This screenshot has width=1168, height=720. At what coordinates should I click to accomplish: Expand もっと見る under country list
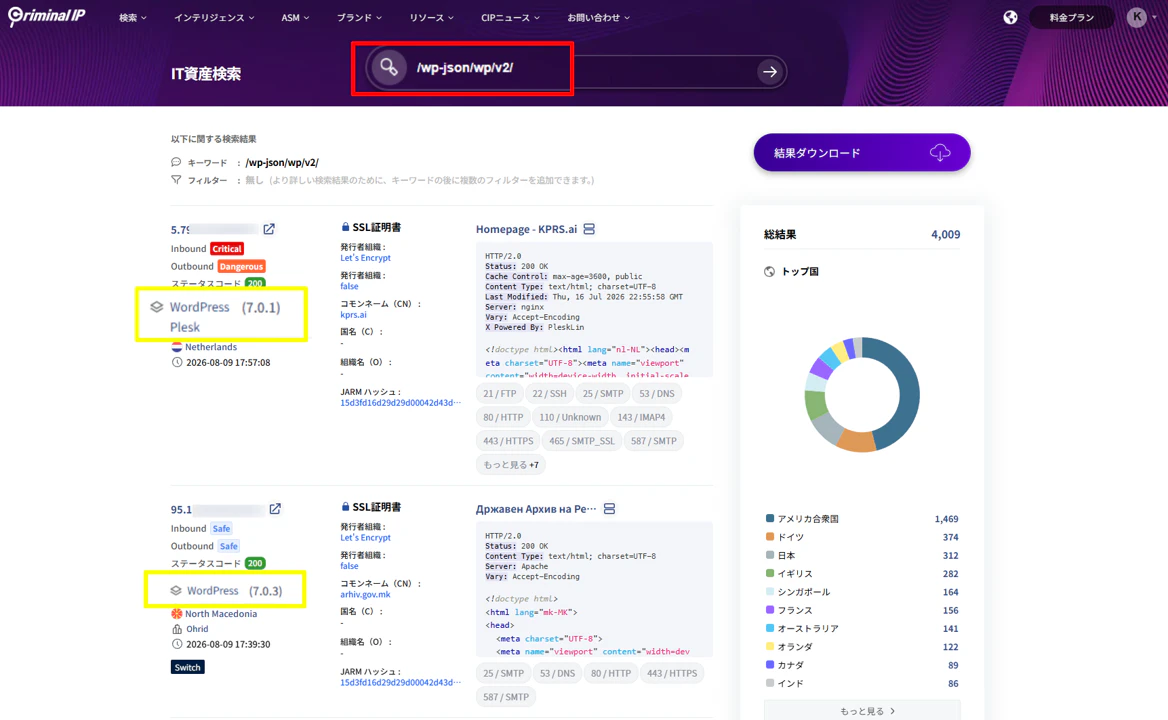pos(862,710)
